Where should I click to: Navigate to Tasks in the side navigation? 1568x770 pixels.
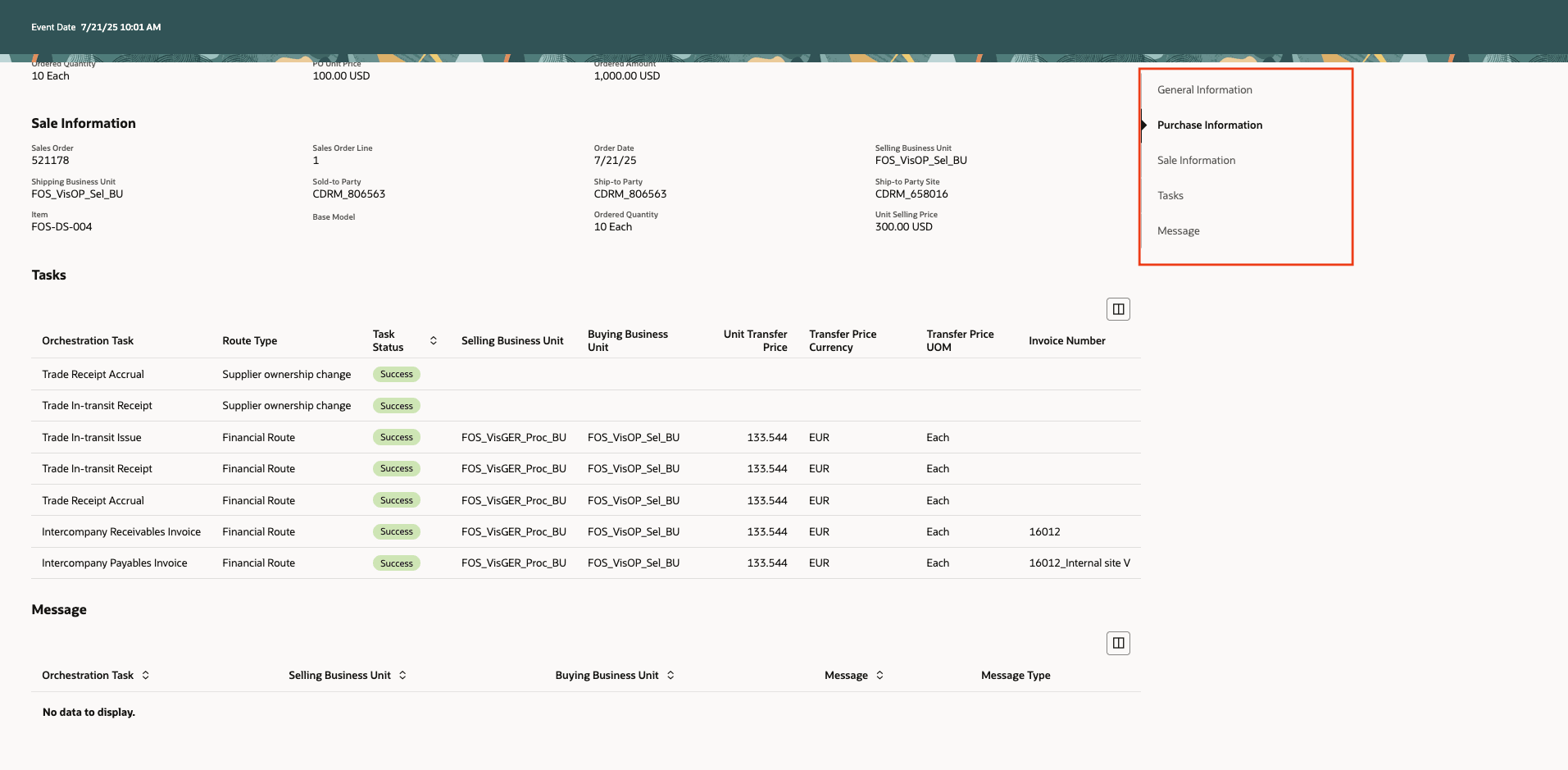click(x=1170, y=196)
